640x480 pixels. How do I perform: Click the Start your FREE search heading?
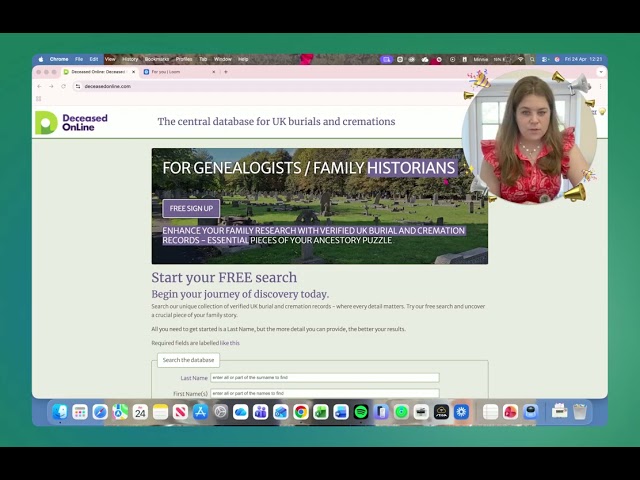[x=224, y=278]
